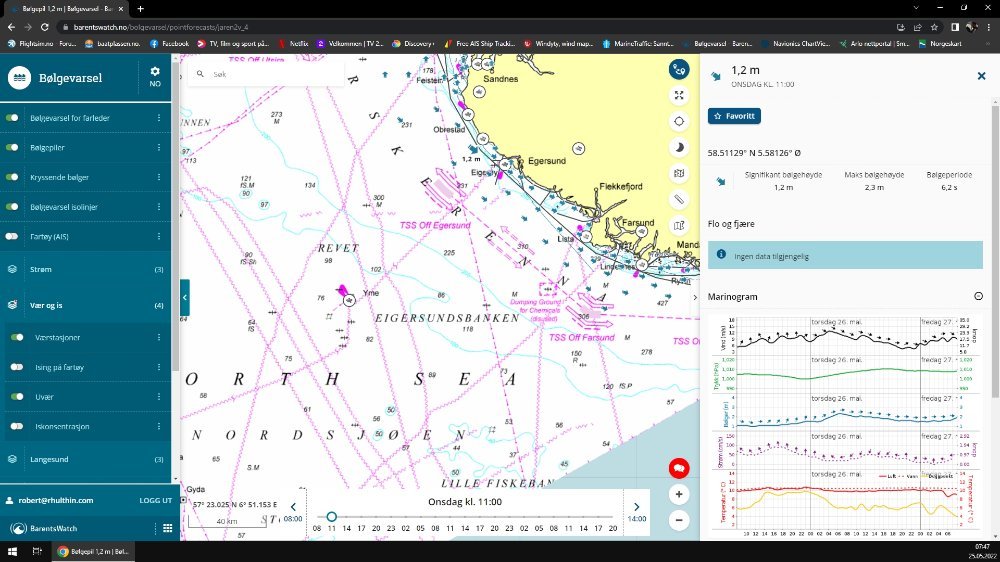The image size is (1000, 562).
Task: Toggle the Bølgepiler layer switch
Action: click(12, 147)
